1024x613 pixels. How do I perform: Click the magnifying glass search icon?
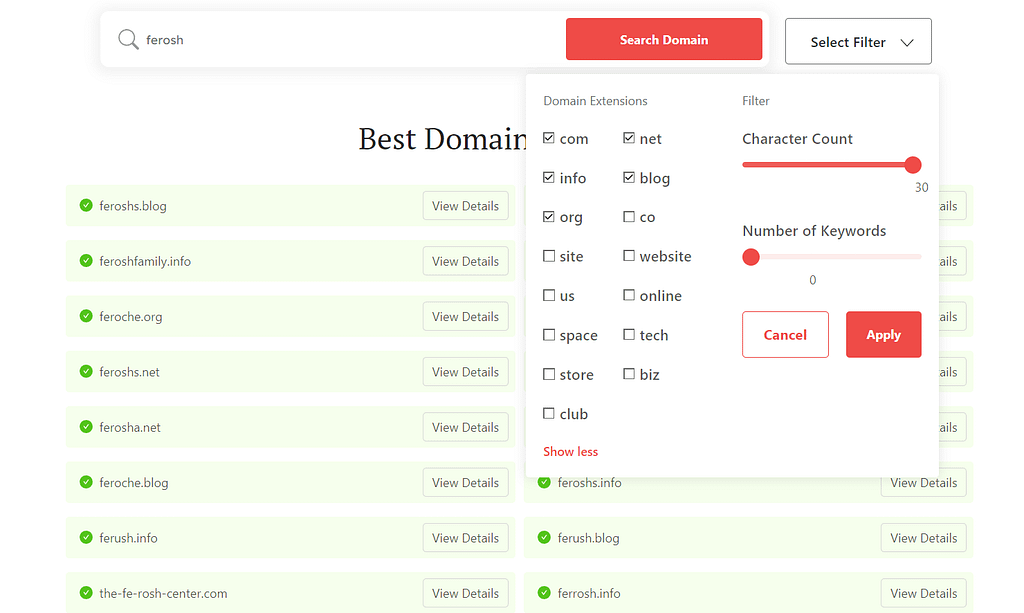tap(127, 40)
